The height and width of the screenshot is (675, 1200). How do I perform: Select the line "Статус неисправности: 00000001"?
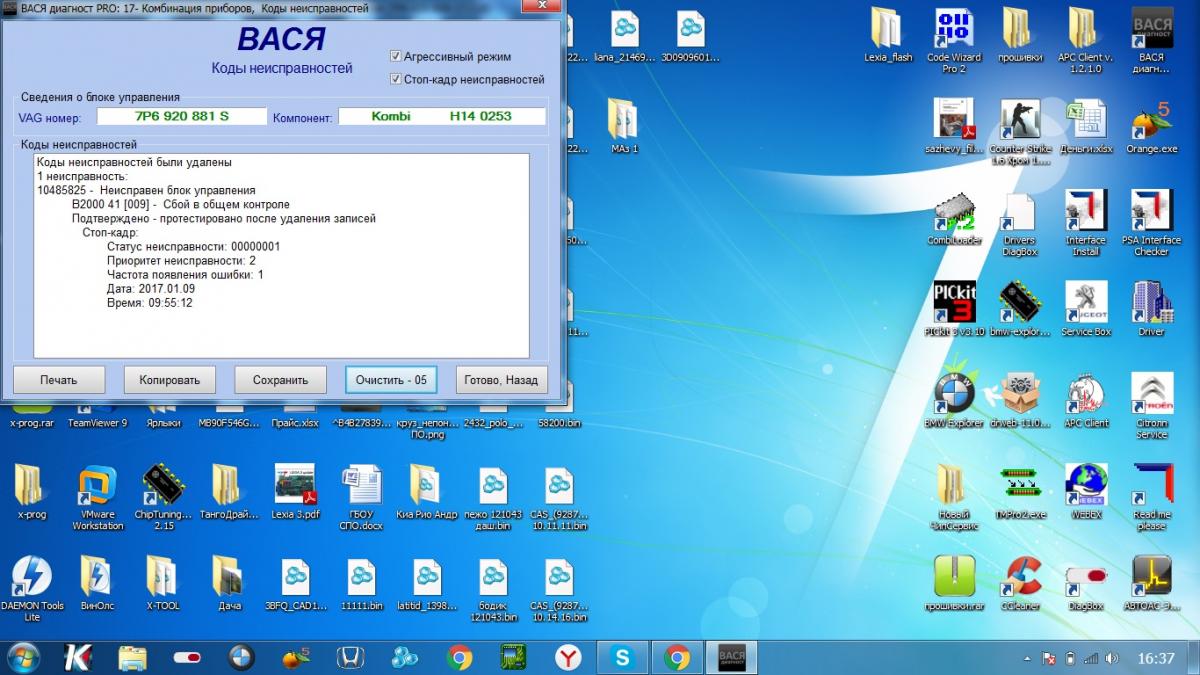coord(193,246)
